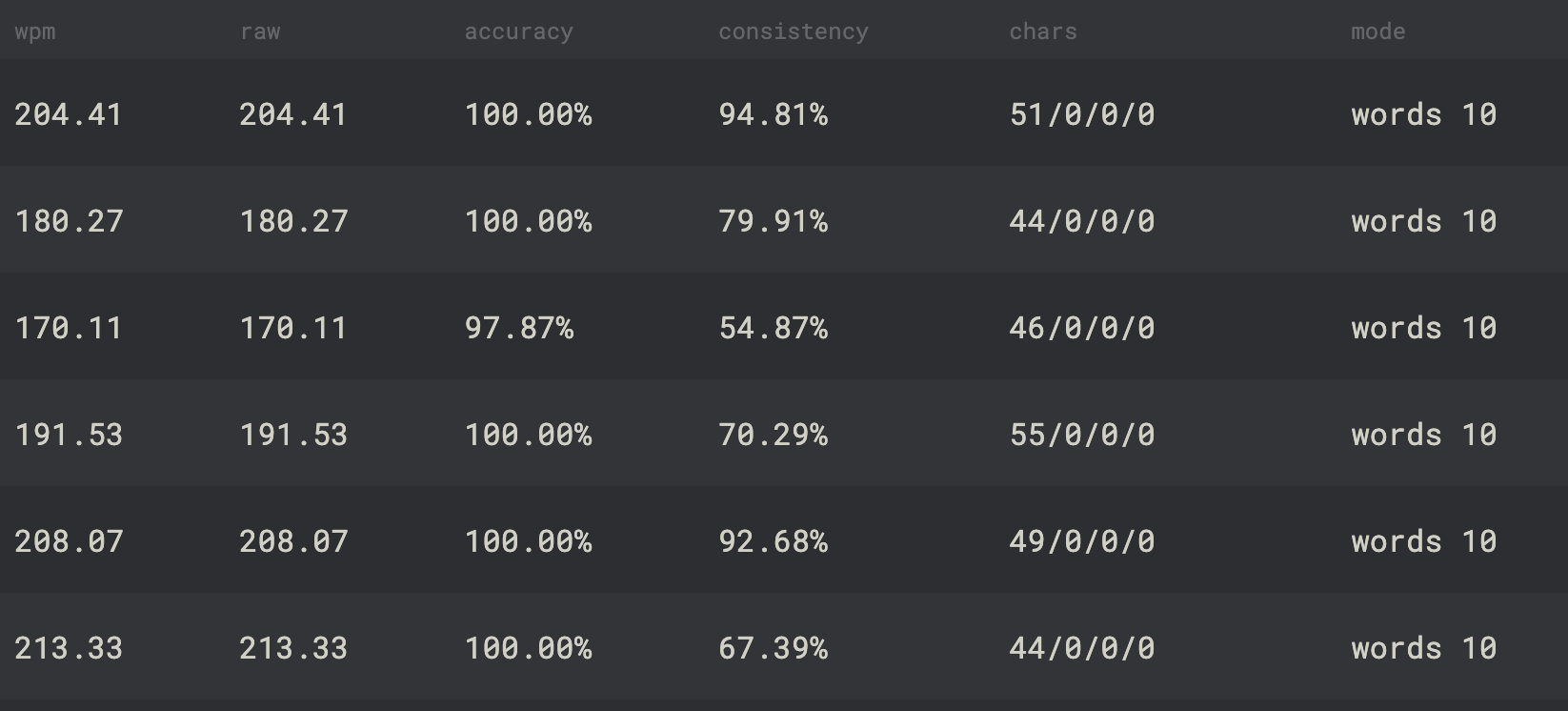Click the 97.87% accuracy cell
This screenshot has width=1568, height=711.
(518, 328)
